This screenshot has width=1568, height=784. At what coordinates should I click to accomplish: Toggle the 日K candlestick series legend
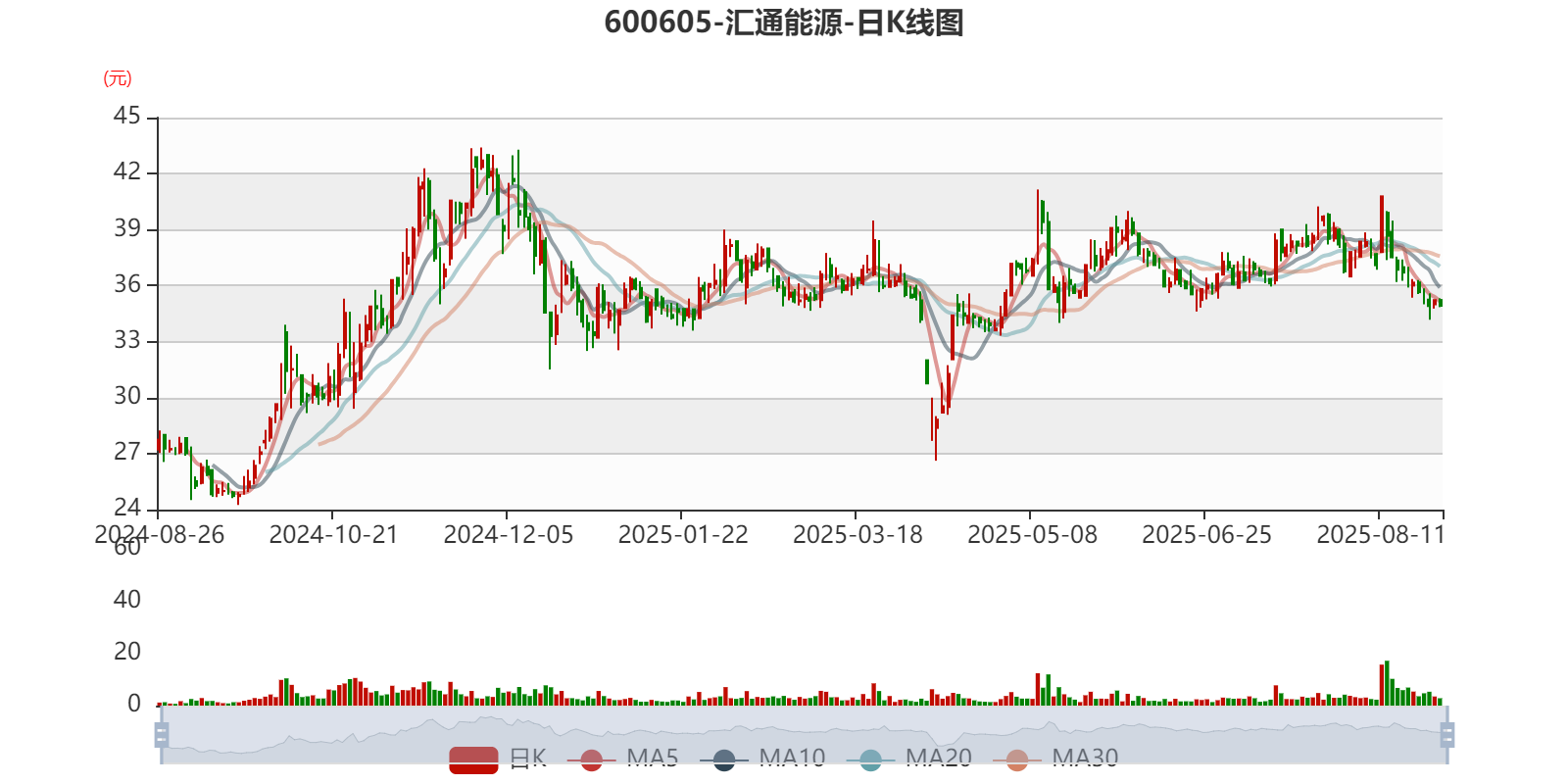pyautogui.click(x=498, y=759)
